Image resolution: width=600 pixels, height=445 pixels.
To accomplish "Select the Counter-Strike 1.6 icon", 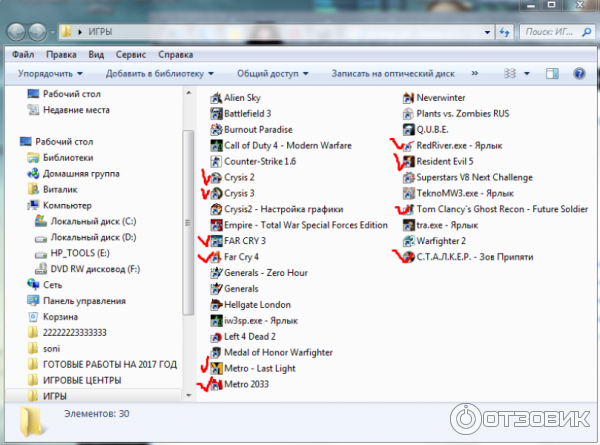I will pos(216,161).
